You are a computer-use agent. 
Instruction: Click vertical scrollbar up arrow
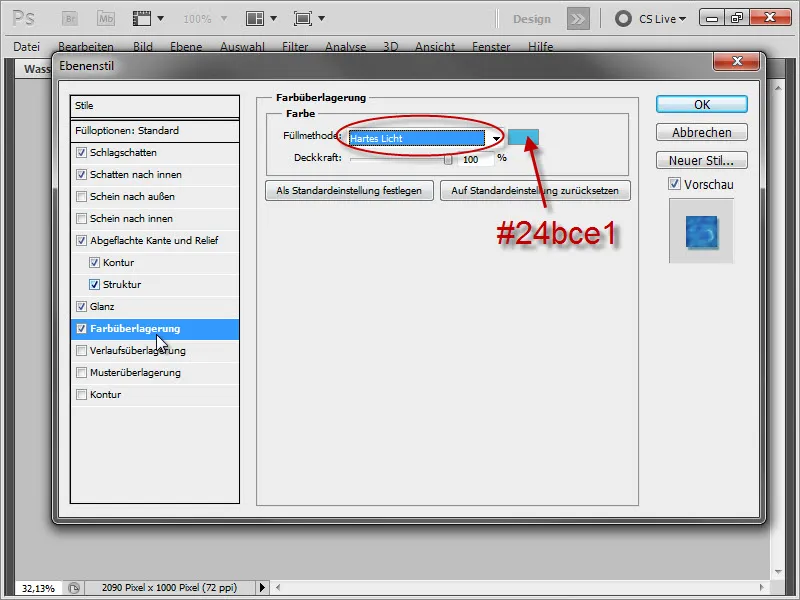pos(778,88)
